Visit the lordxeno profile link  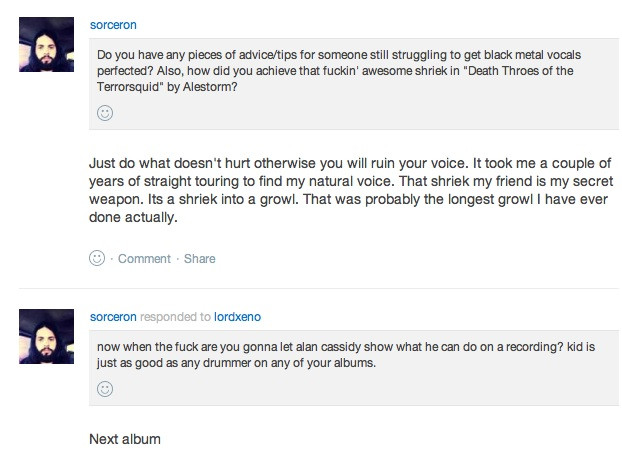pos(237,317)
